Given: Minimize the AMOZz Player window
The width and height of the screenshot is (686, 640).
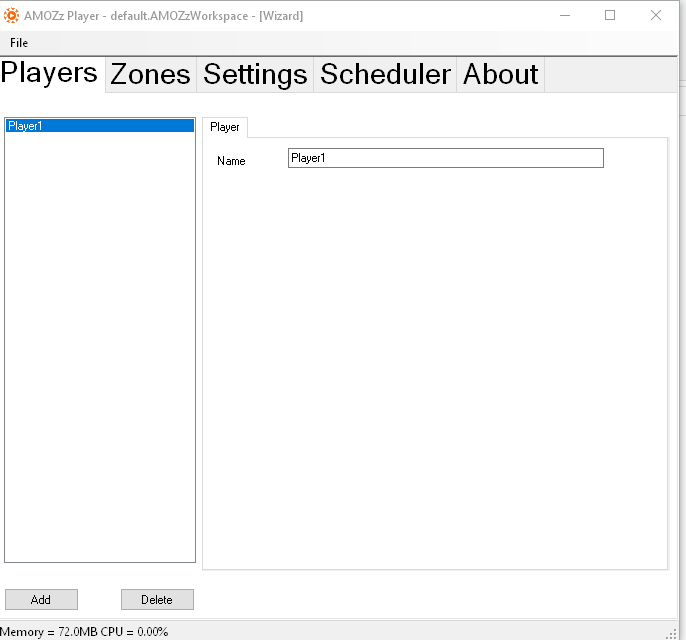Looking at the screenshot, I should tap(563, 15).
